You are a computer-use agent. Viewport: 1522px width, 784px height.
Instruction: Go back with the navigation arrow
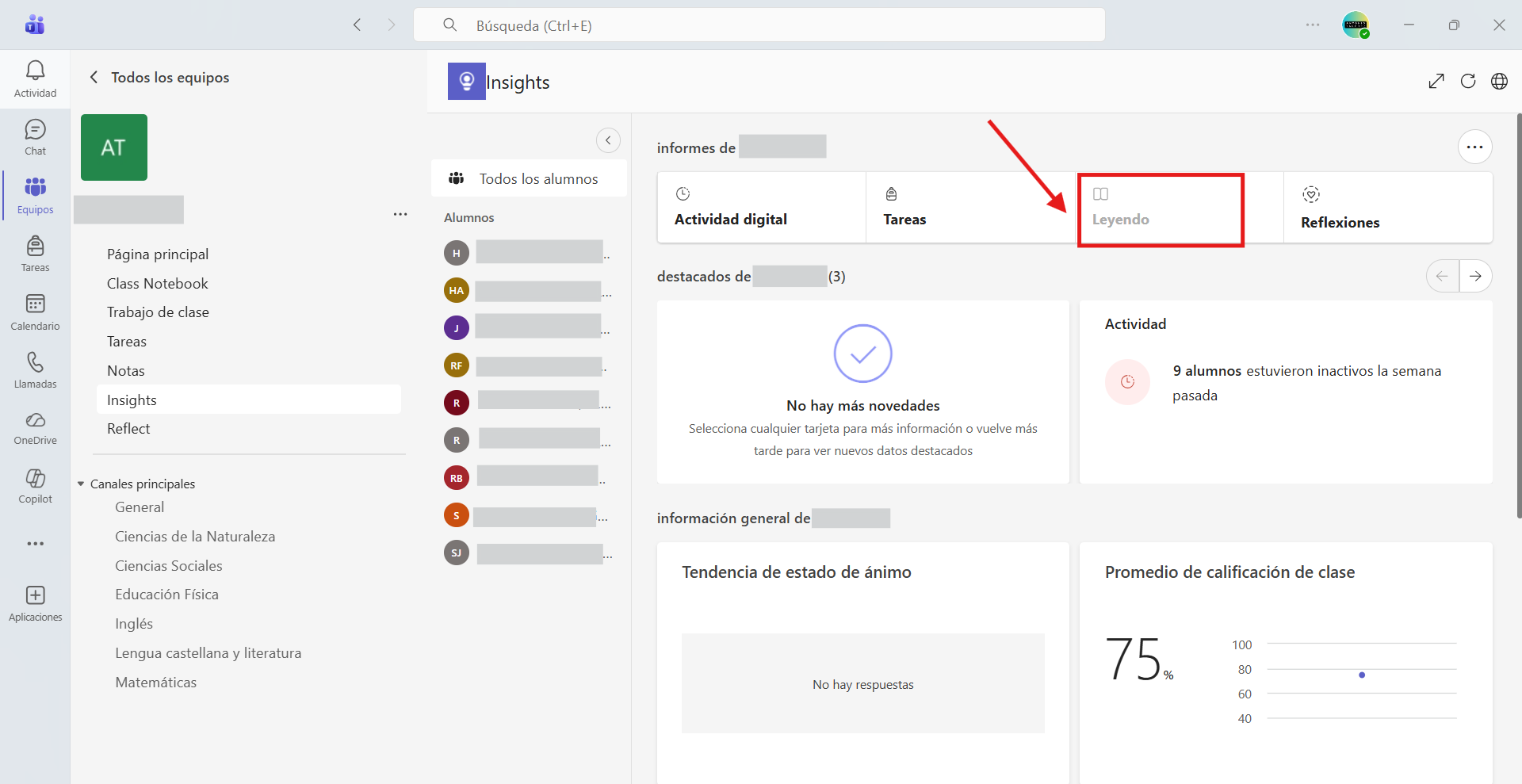tap(358, 25)
